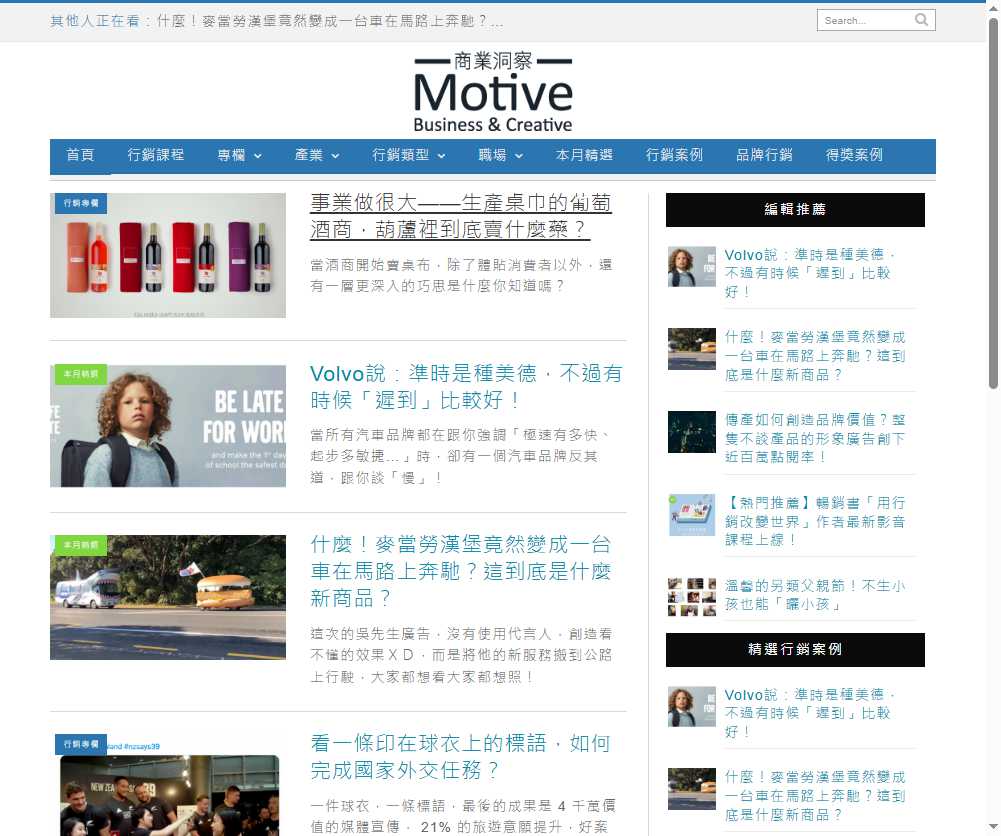Open the 行銷課程 menu item
This screenshot has height=836, width=1001.
point(156,156)
